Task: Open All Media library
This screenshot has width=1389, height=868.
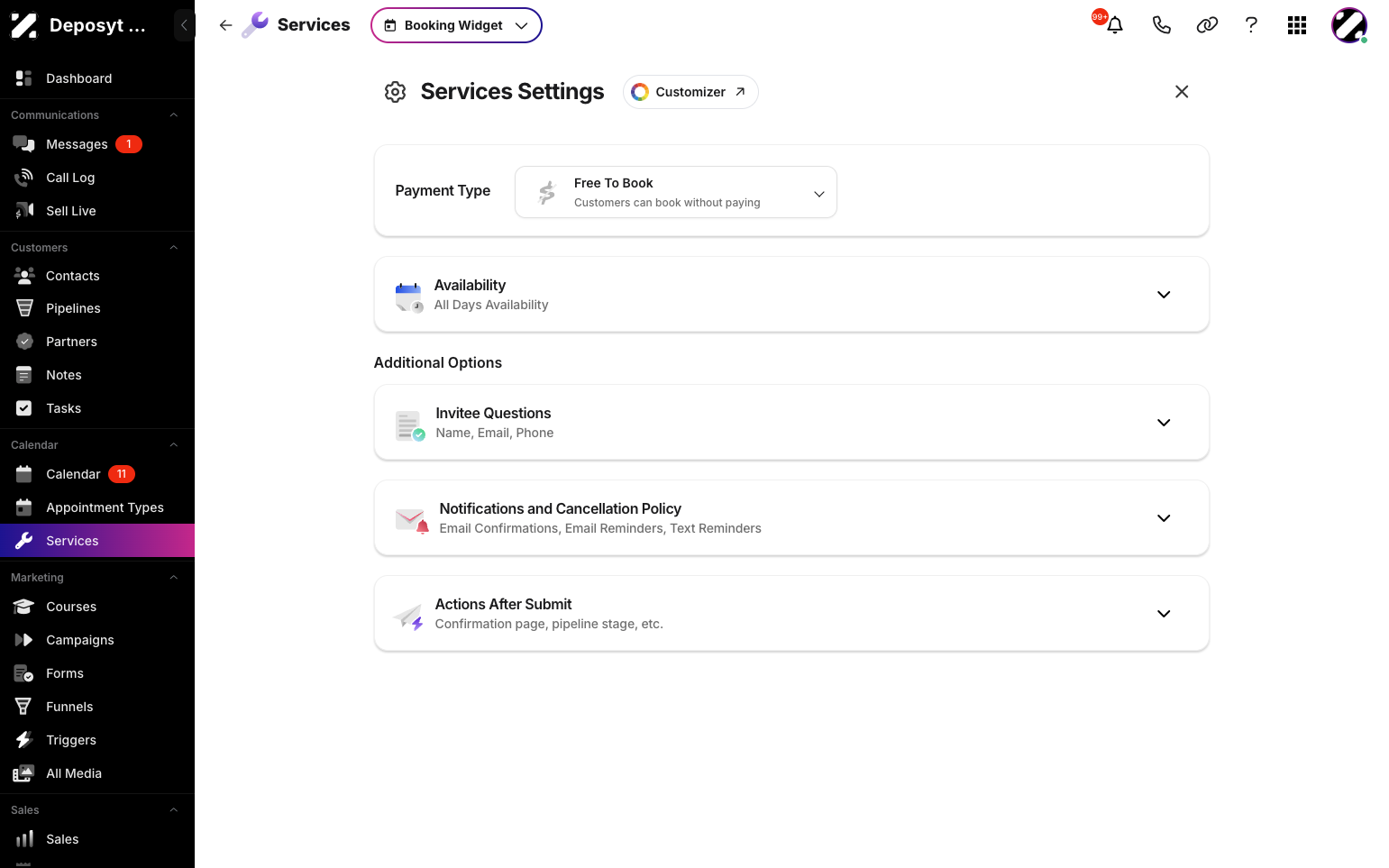Action: click(x=97, y=773)
